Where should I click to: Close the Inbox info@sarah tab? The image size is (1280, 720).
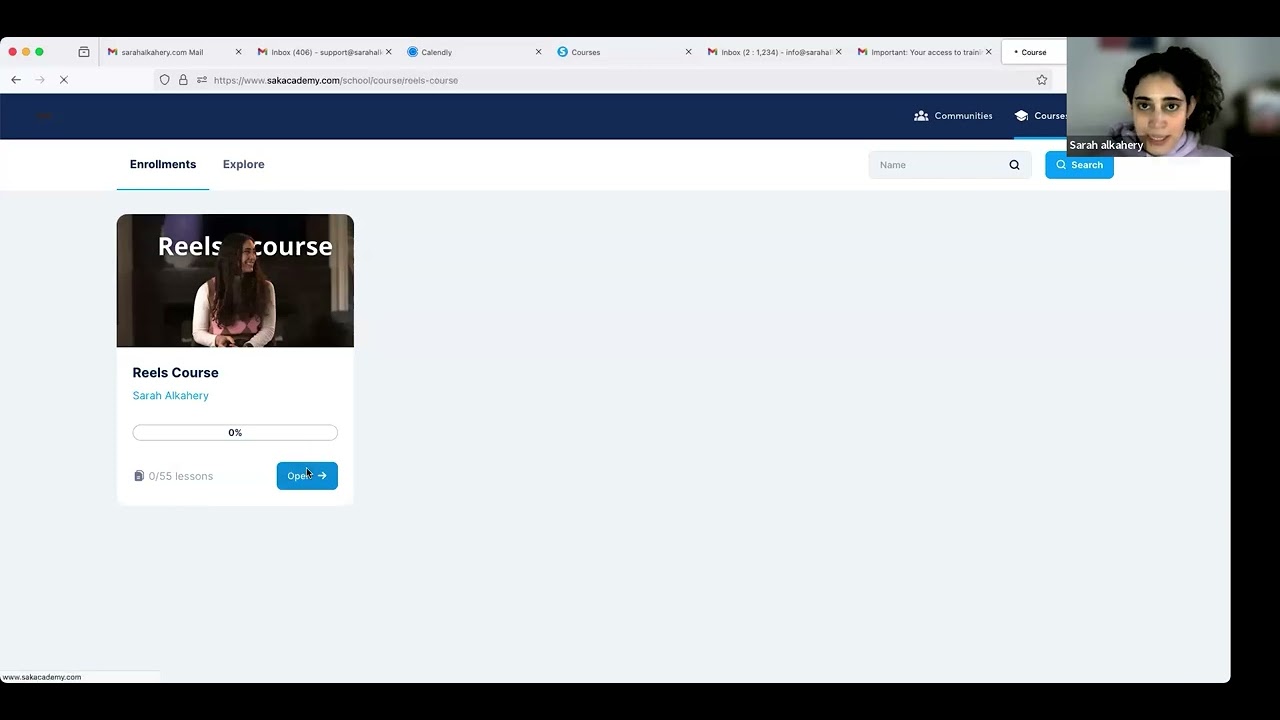point(838,52)
